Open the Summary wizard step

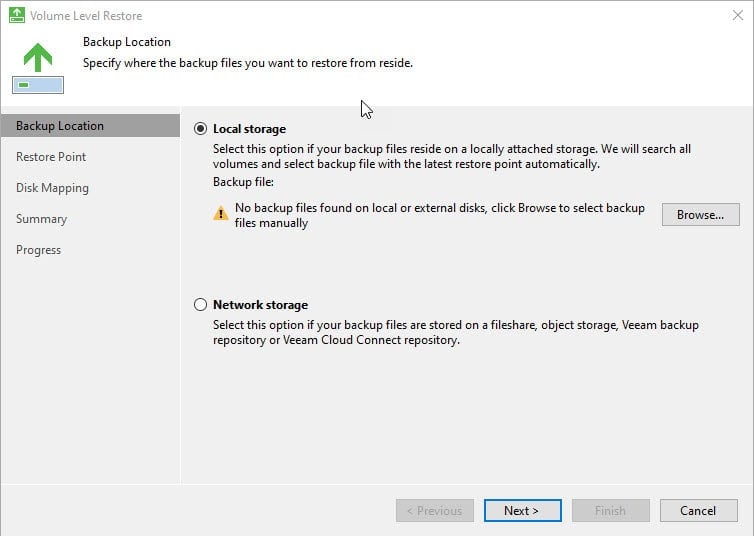pos(41,219)
